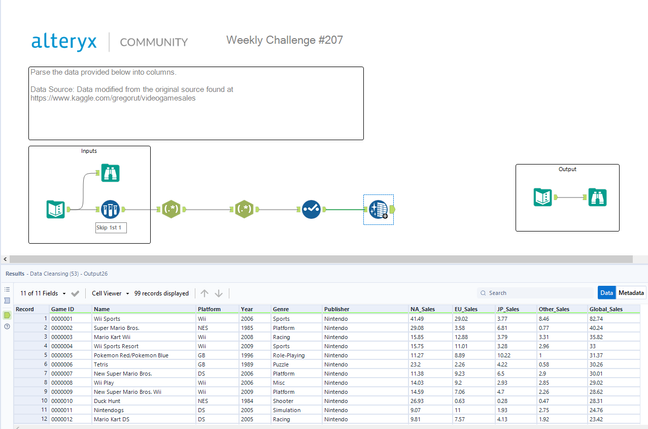Click the JP_Sales column header
Viewport: 648px width, 429px height.
(x=516, y=309)
